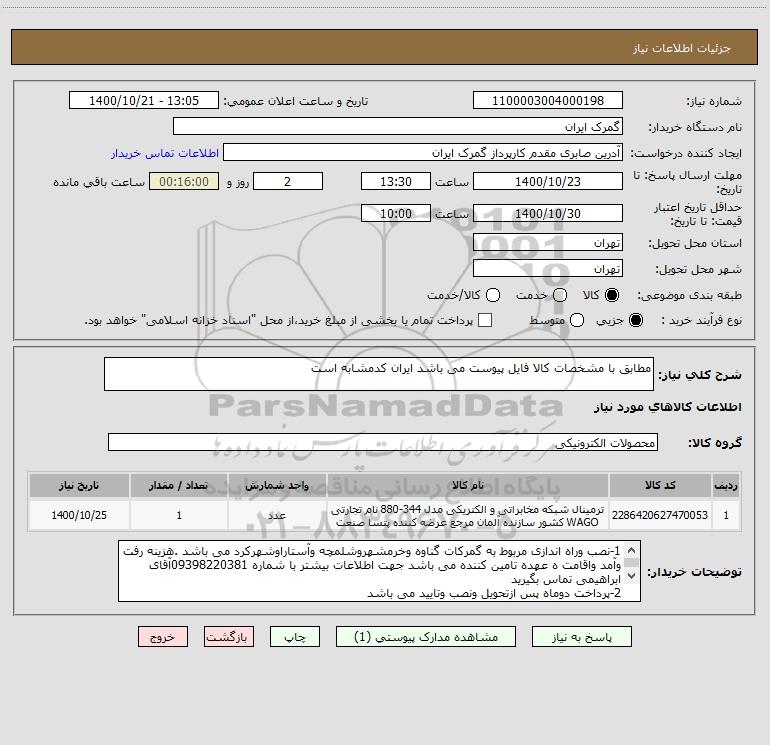
Task: Click the deadline time field 13:30
Action: [396, 181]
